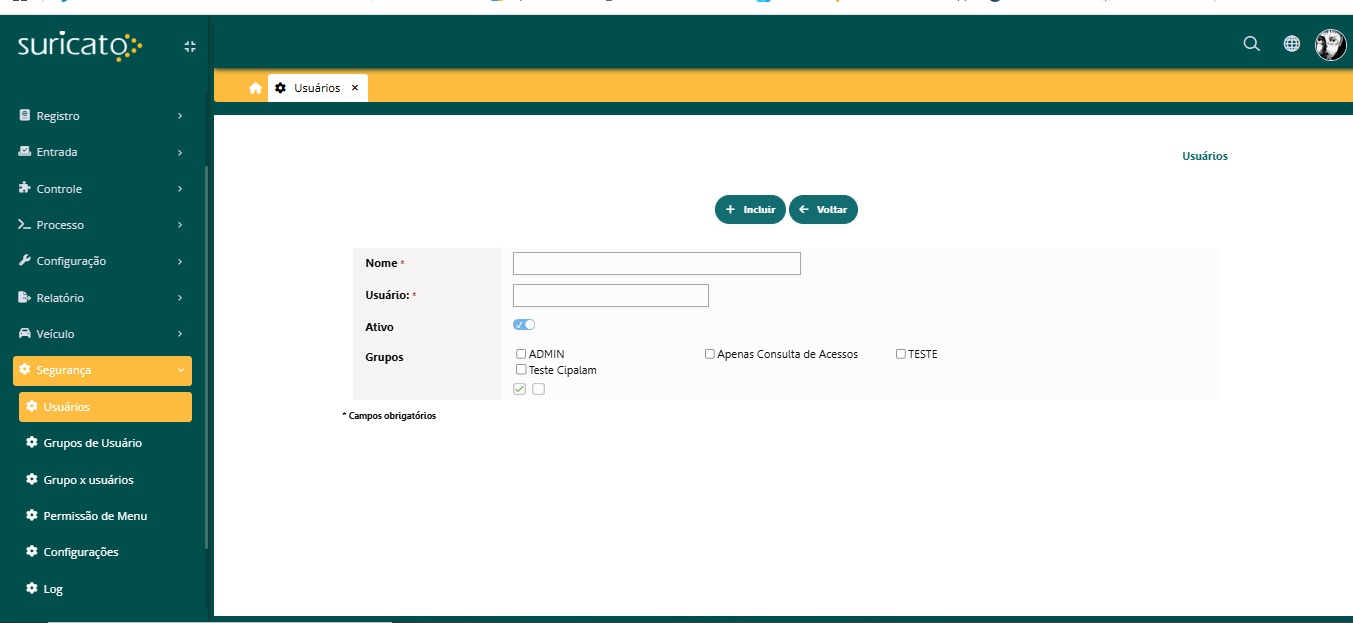The width and height of the screenshot is (1353, 623).
Task: Expand the Veículo menu chevron
Action: pos(180,333)
